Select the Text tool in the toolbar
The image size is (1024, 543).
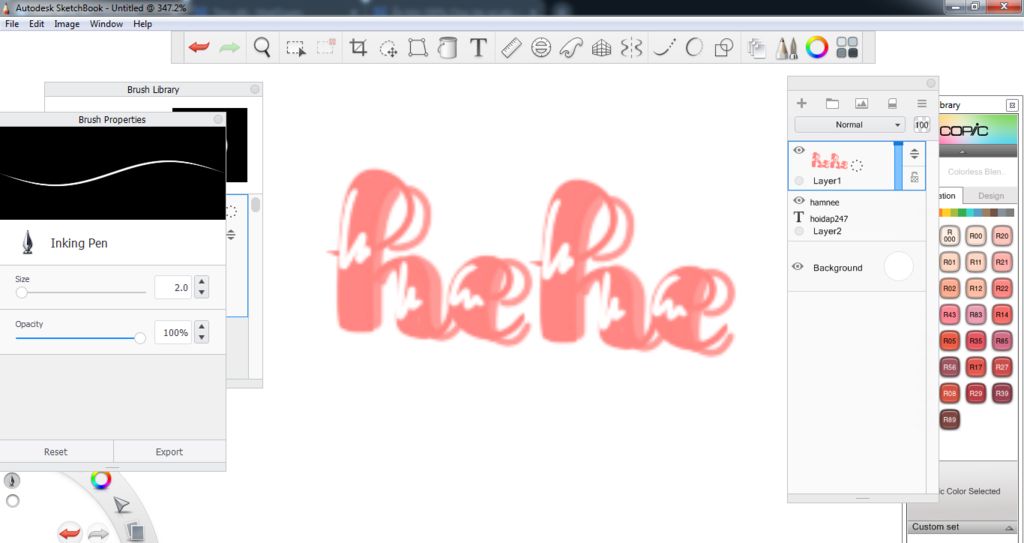(x=479, y=48)
